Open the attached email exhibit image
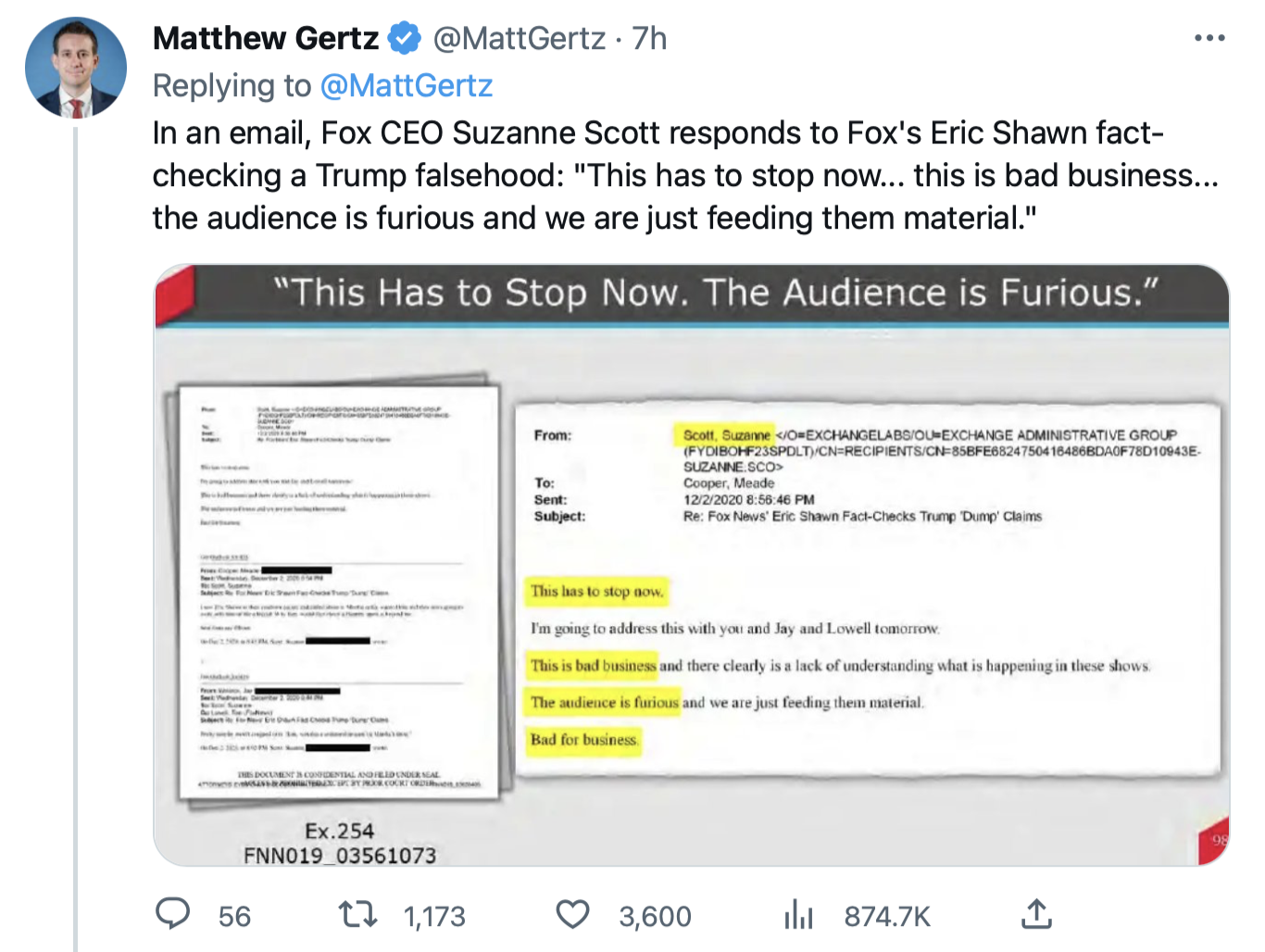 (x=692, y=565)
